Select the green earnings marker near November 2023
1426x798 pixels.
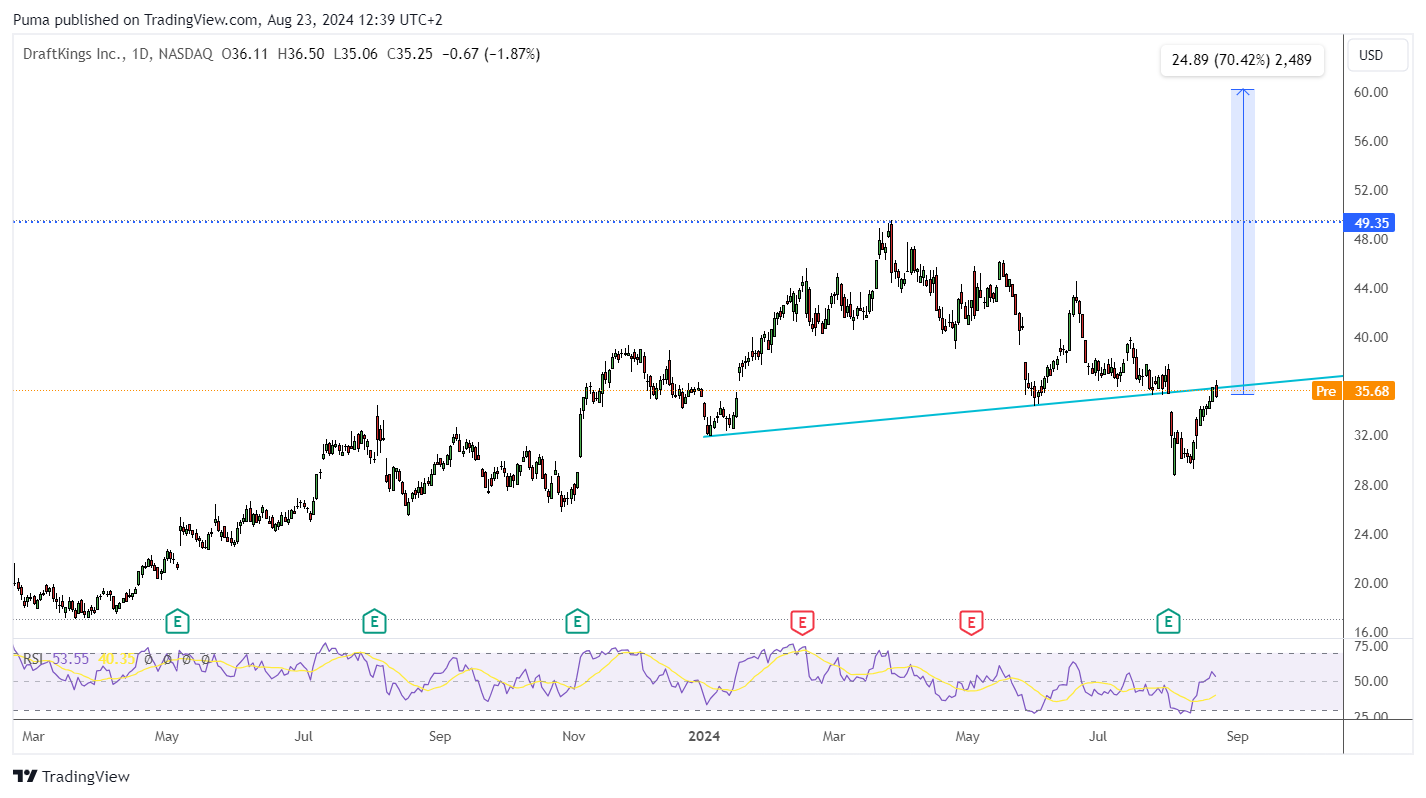[576, 622]
